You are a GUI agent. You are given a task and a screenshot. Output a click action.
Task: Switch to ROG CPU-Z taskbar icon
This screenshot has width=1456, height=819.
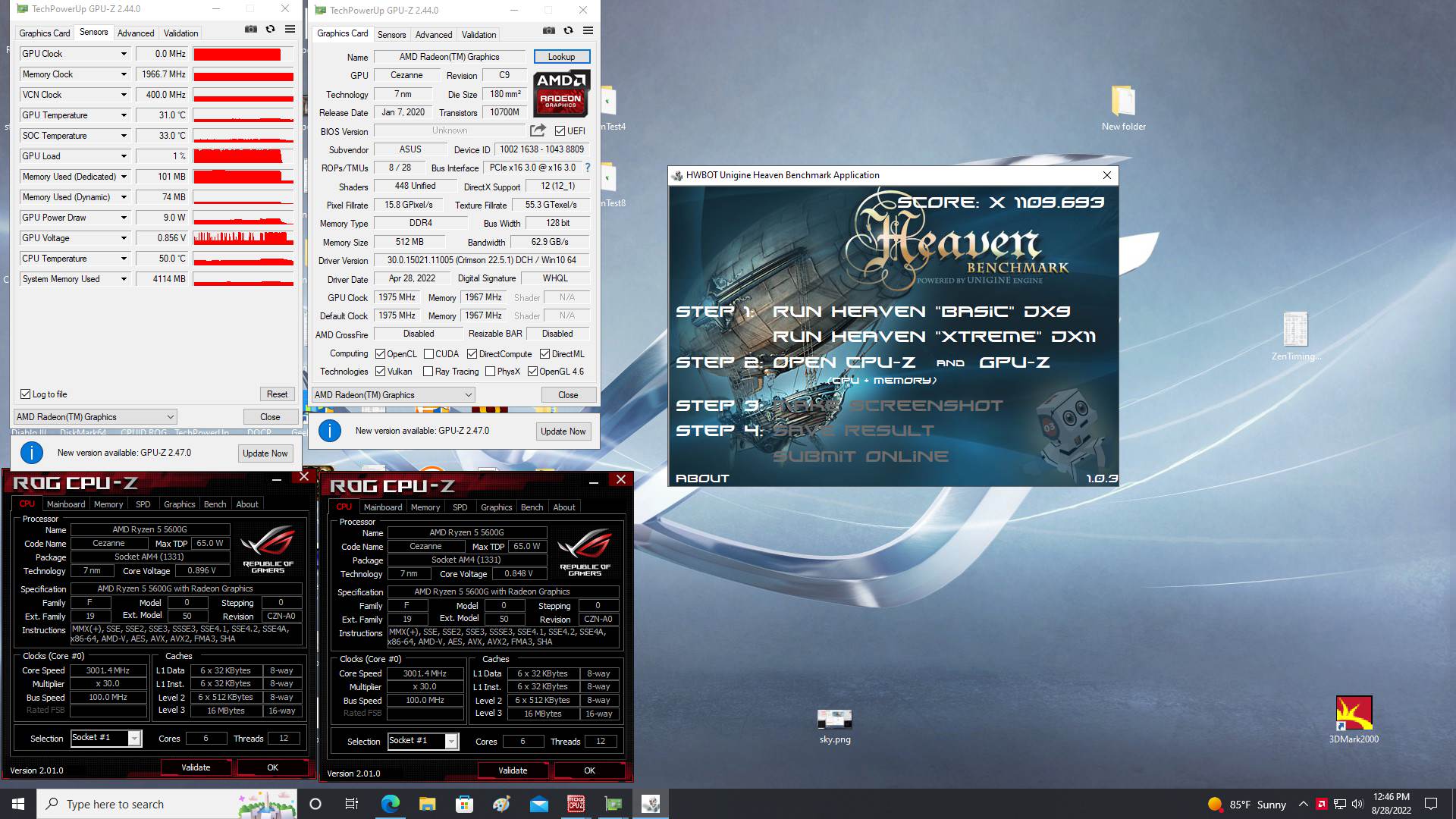[x=576, y=804]
